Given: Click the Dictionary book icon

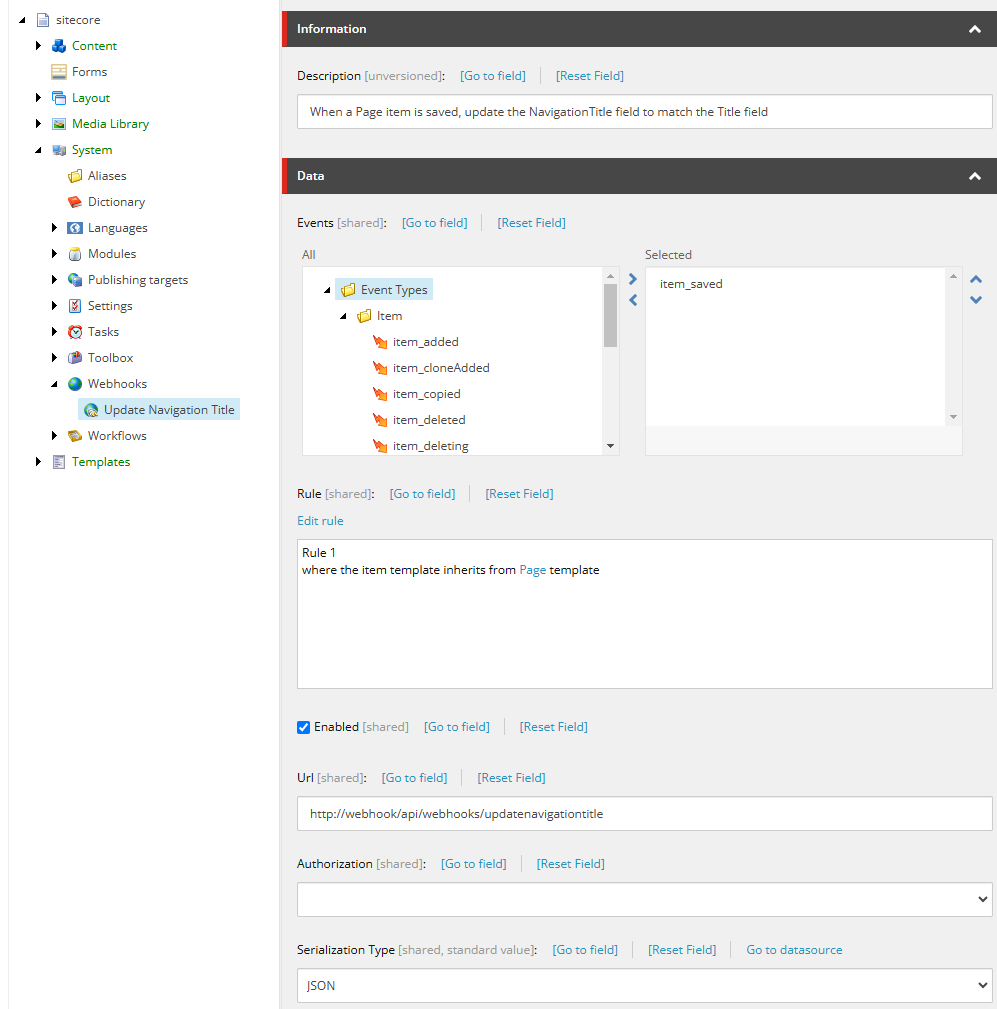Looking at the screenshot, I should point(75,202).
